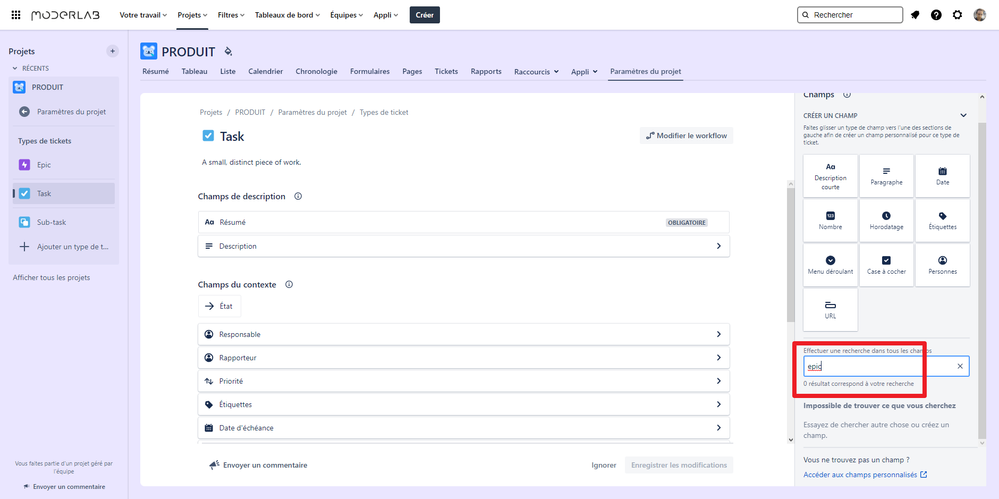Switch to the Calendrier tab
Image resolution: width=999 pixels, height=499 pixels.
point(266,71)
